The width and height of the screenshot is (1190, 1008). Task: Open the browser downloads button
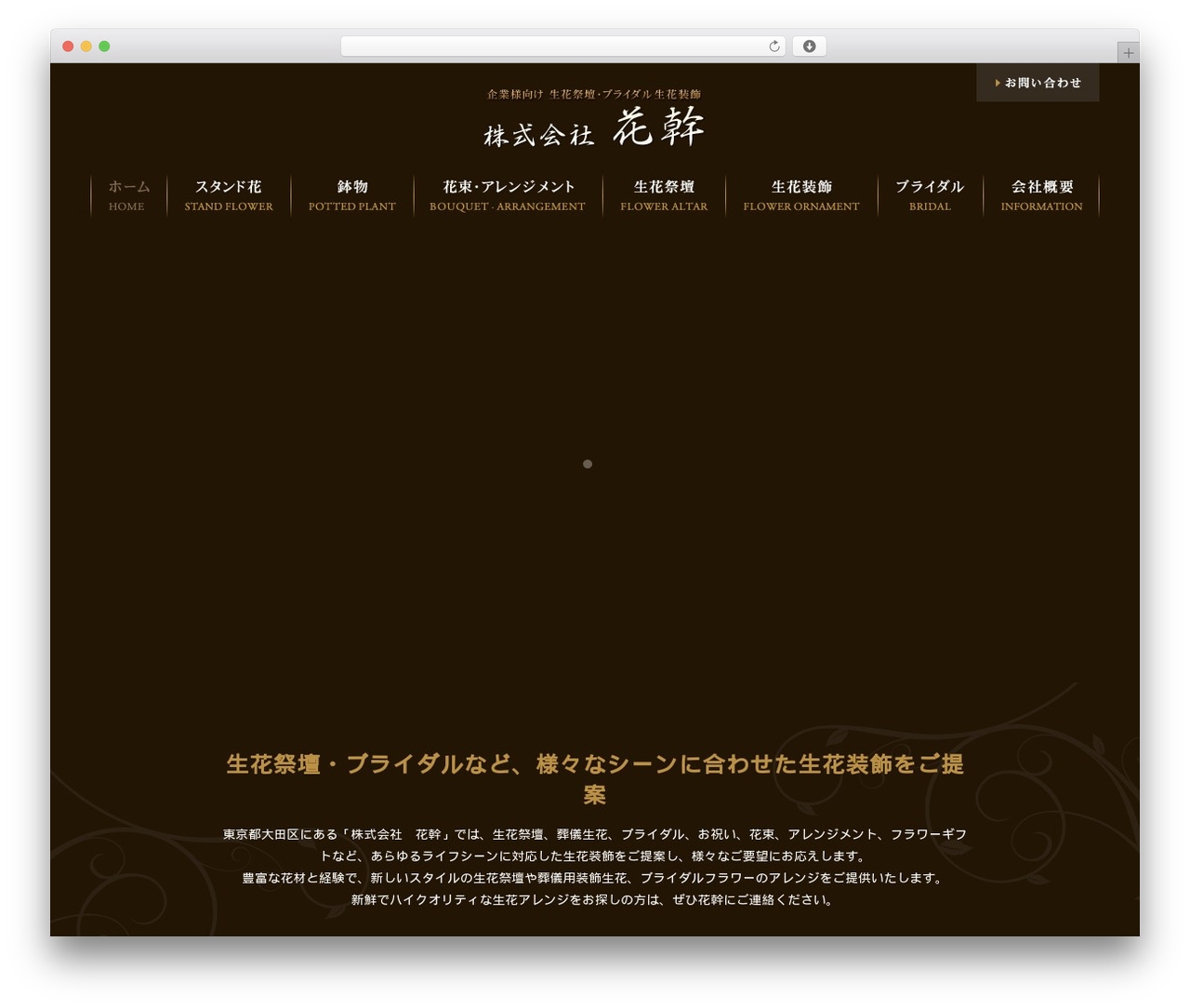809,46
